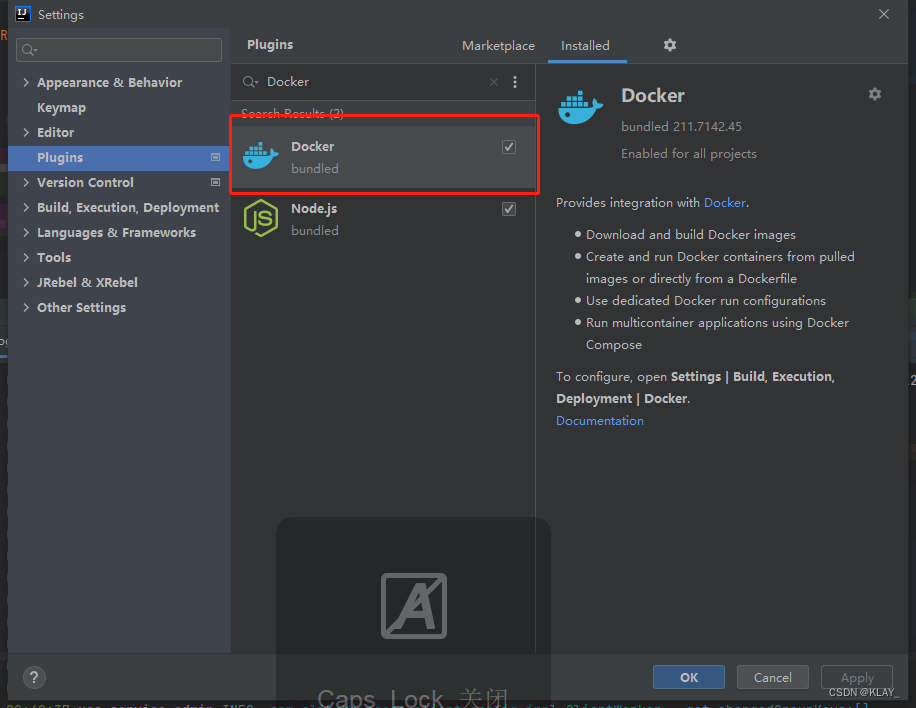916x708 pixels.
Task: Expand Languages & Frameworks section
Action: pos(26,232)
